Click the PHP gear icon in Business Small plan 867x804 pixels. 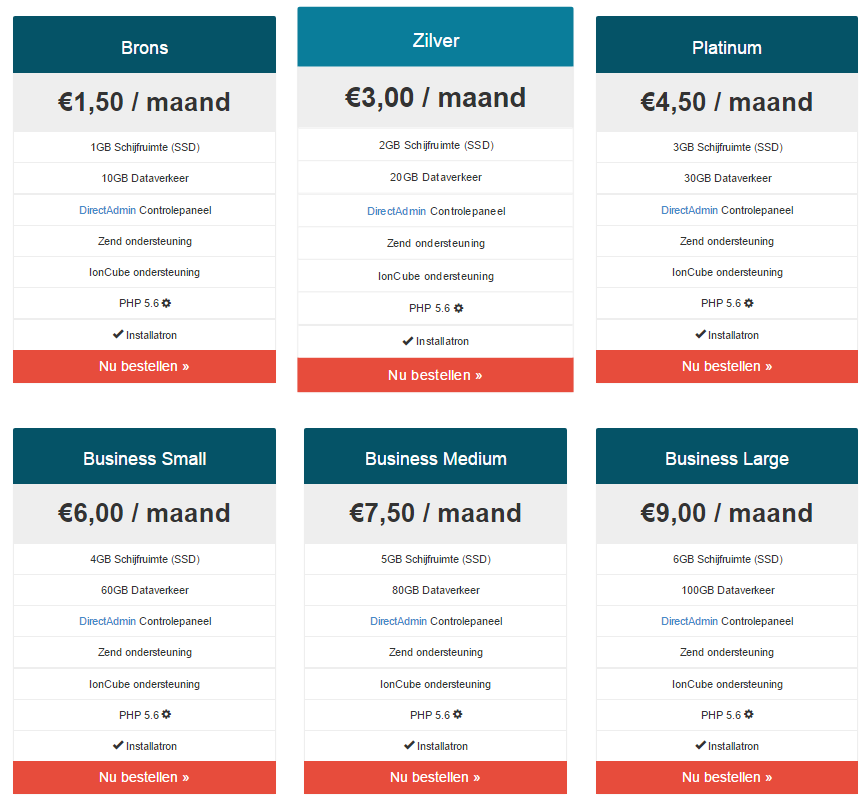[x=166, y=714]
